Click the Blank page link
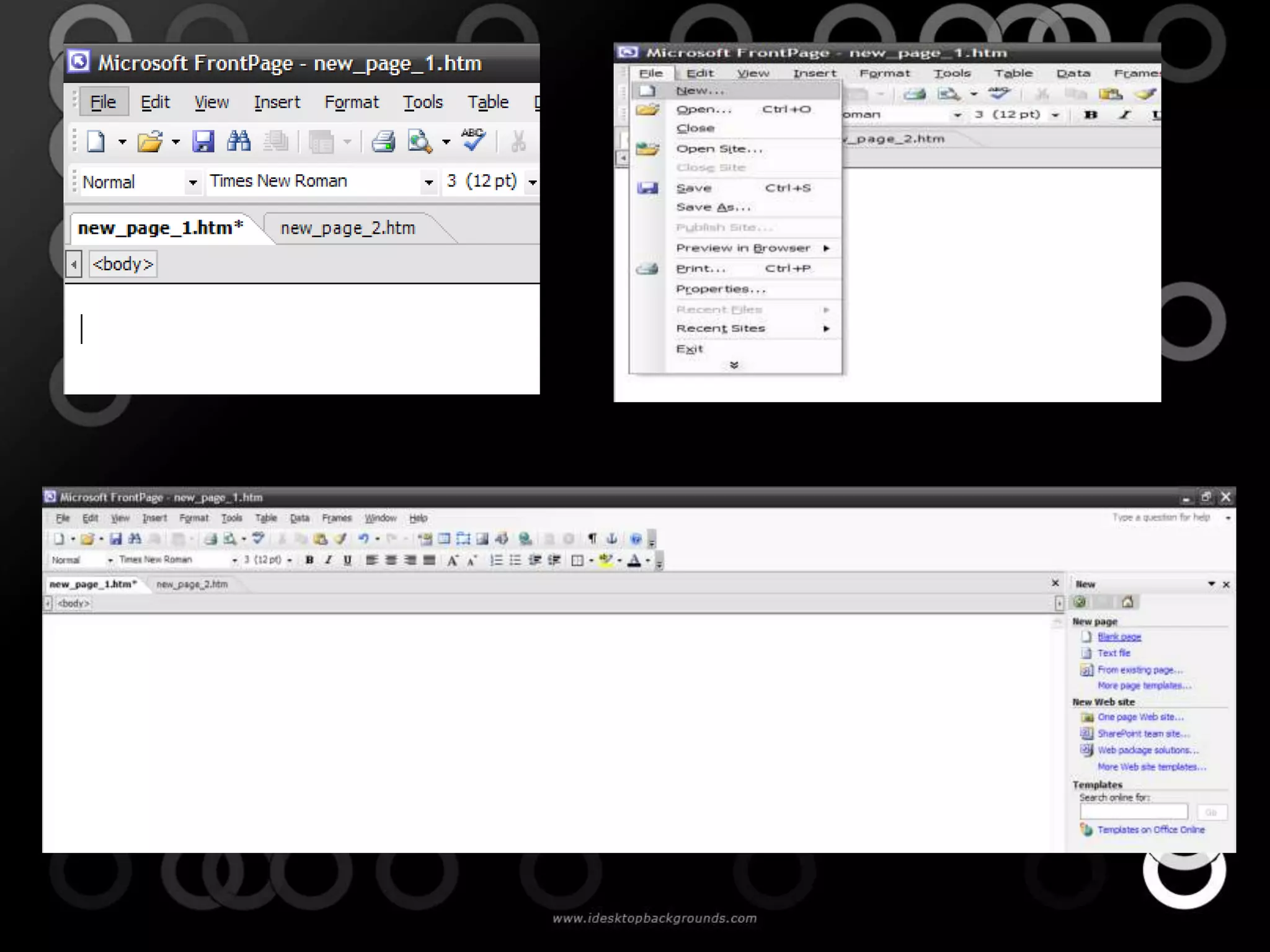Image resolution: width=1270 pixels, height=952 pixels. [1119, 637]
